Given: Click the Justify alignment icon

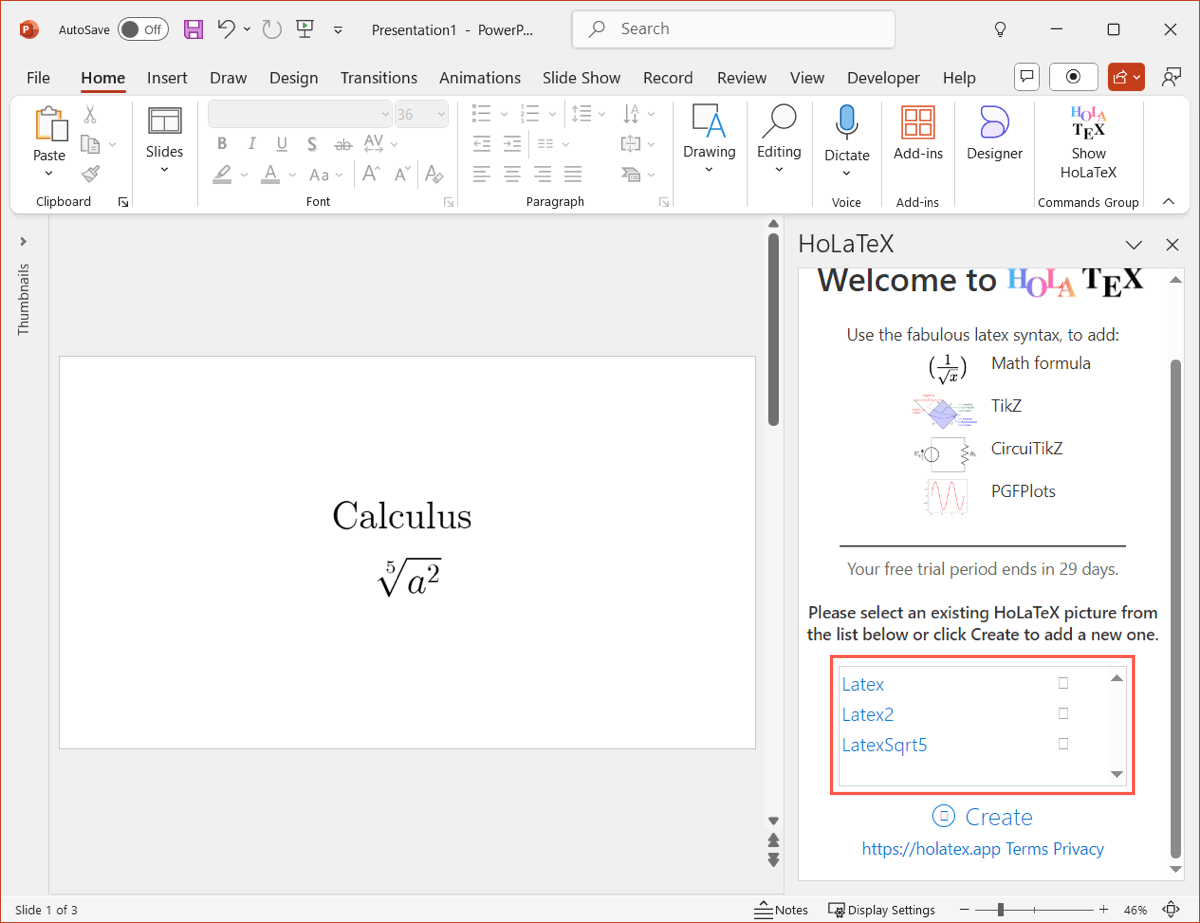Looking at the screenshot, I should 573,174.
